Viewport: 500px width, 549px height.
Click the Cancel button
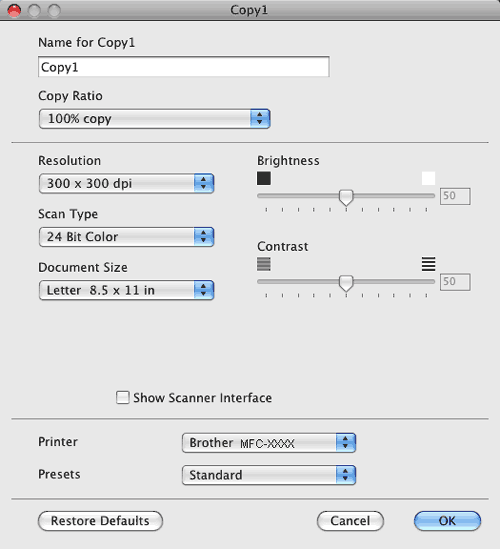pyautogui.click(x=350, y=521)
